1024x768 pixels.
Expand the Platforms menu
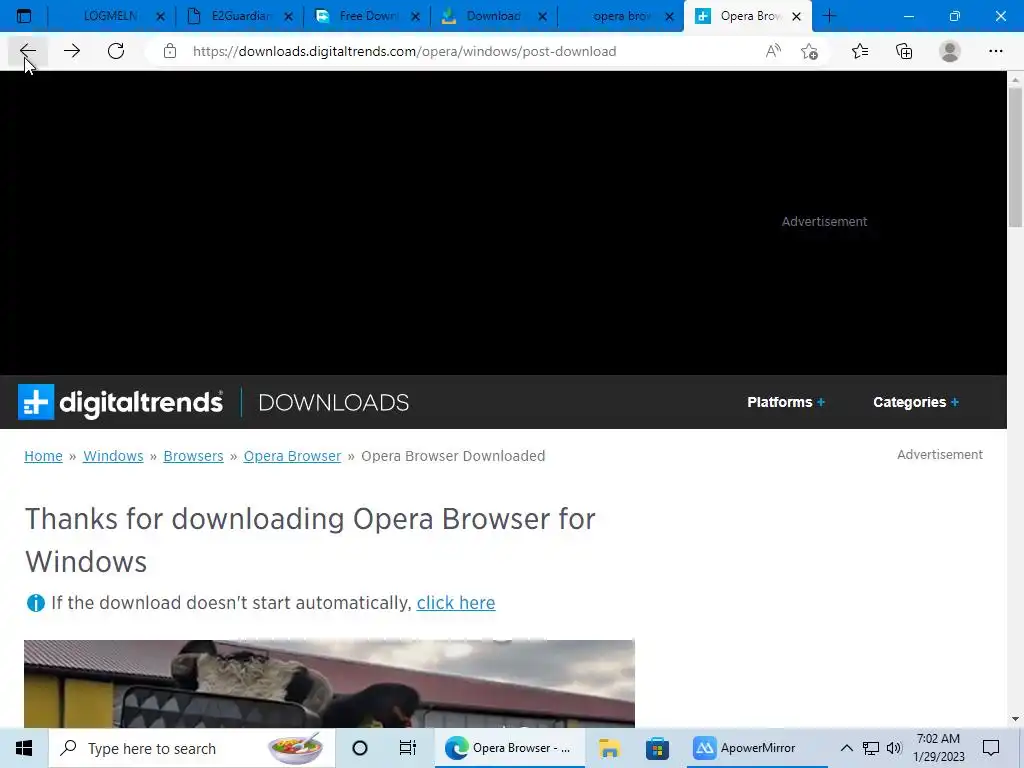786,402
